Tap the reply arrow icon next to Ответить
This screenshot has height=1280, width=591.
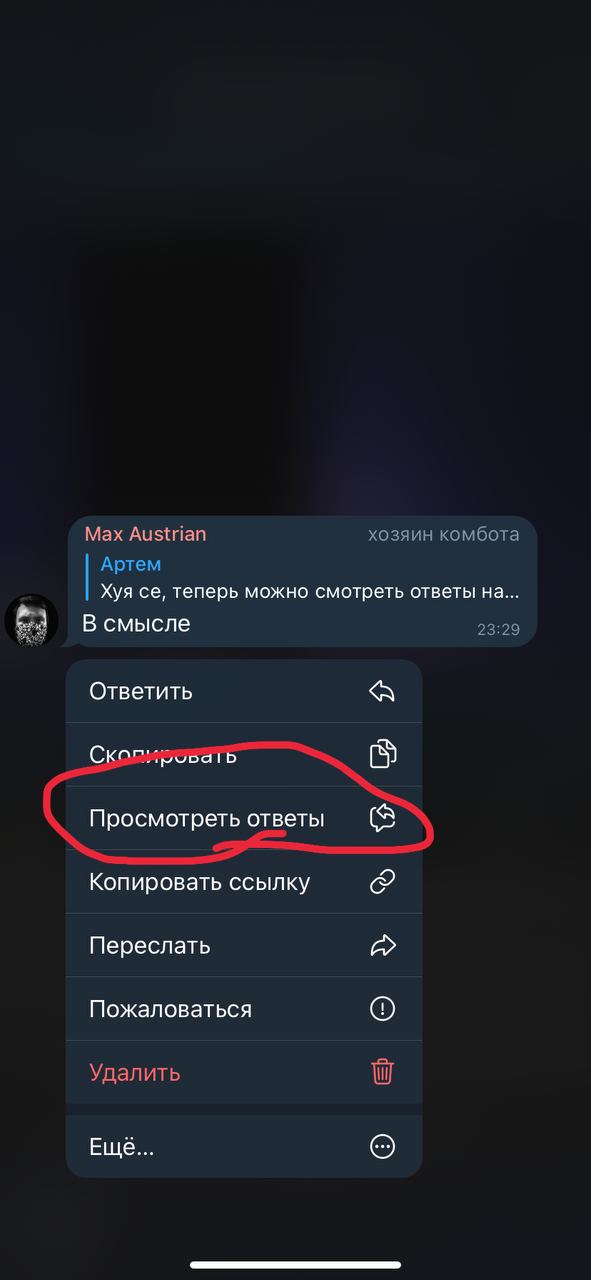(382, 691)
